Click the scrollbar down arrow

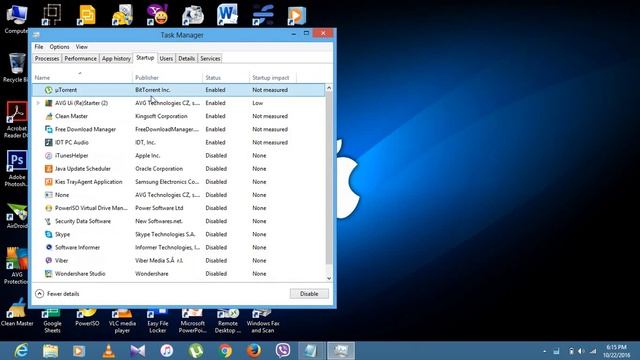(329, 278)
